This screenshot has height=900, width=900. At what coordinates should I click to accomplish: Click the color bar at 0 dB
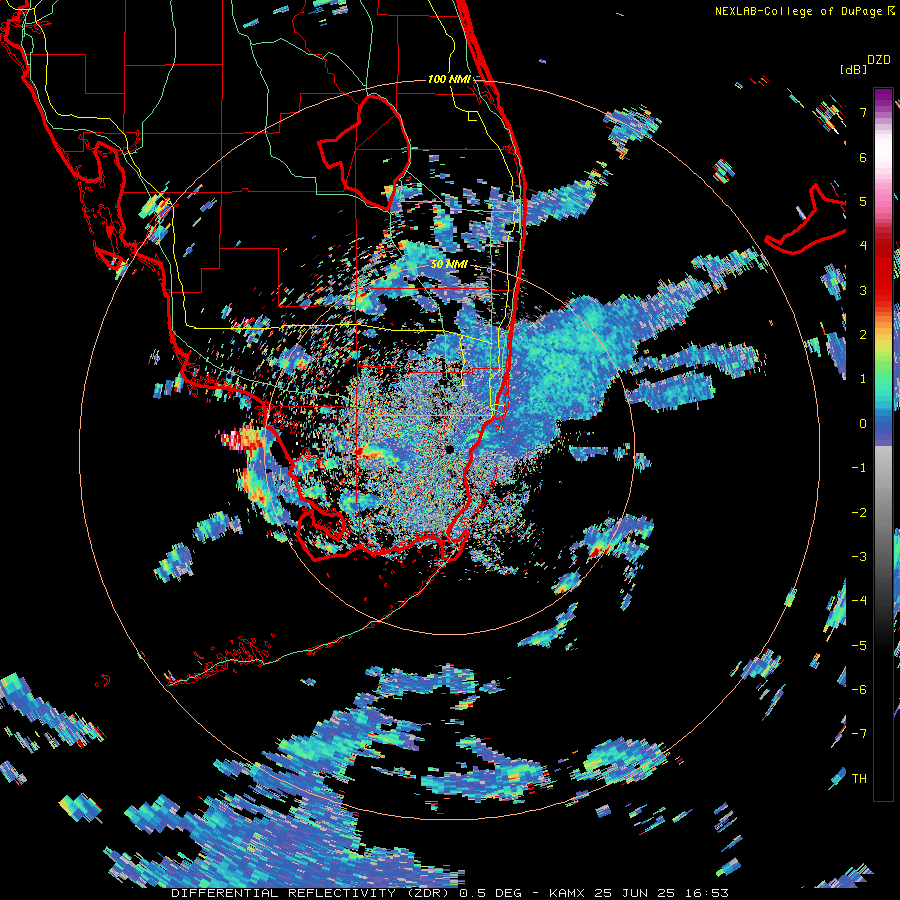click(x=883, y=424)
